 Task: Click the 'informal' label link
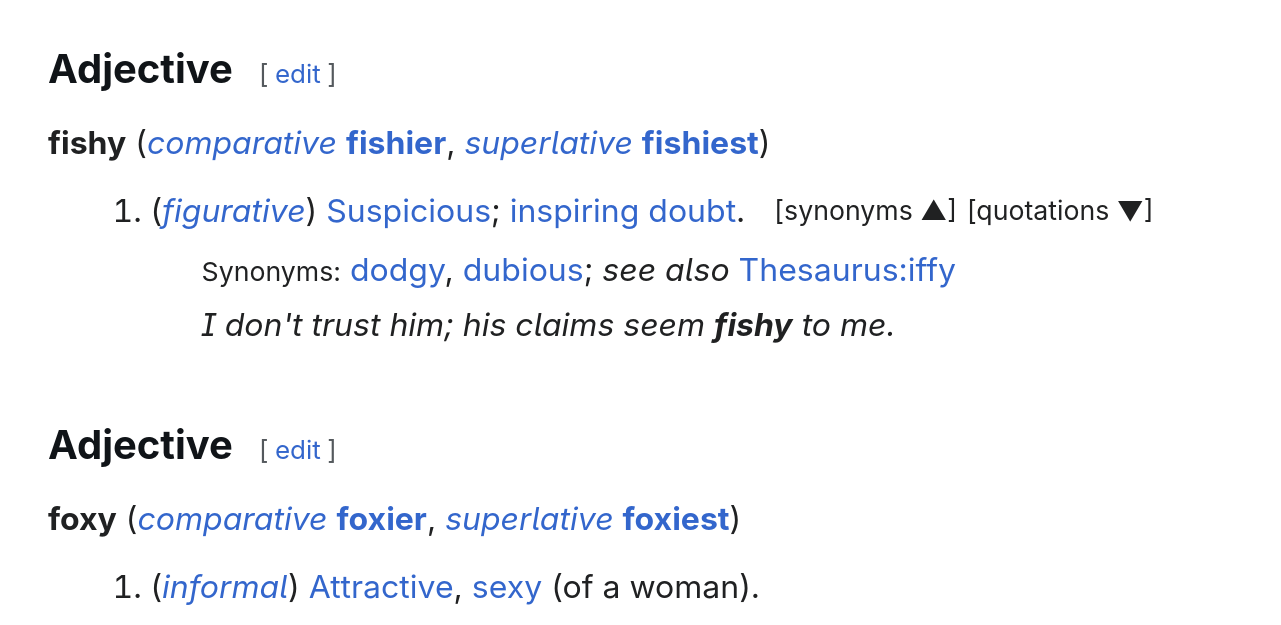(x=225, y=587)
